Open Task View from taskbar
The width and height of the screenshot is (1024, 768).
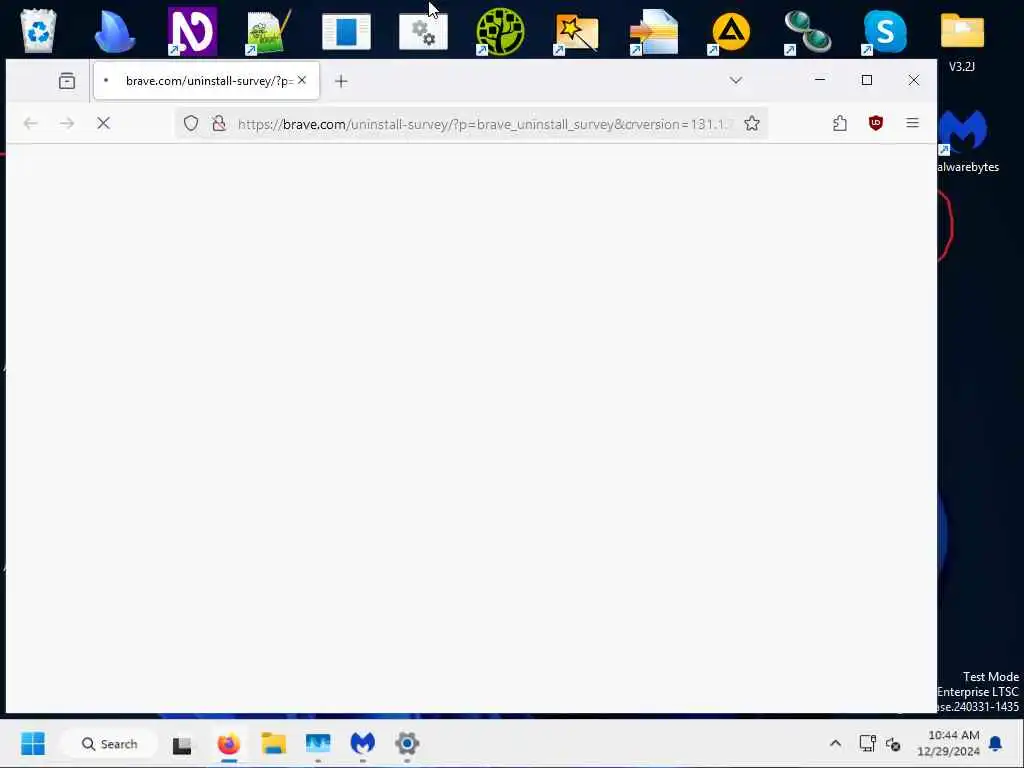pyautogui.click(x=182, y=744)
